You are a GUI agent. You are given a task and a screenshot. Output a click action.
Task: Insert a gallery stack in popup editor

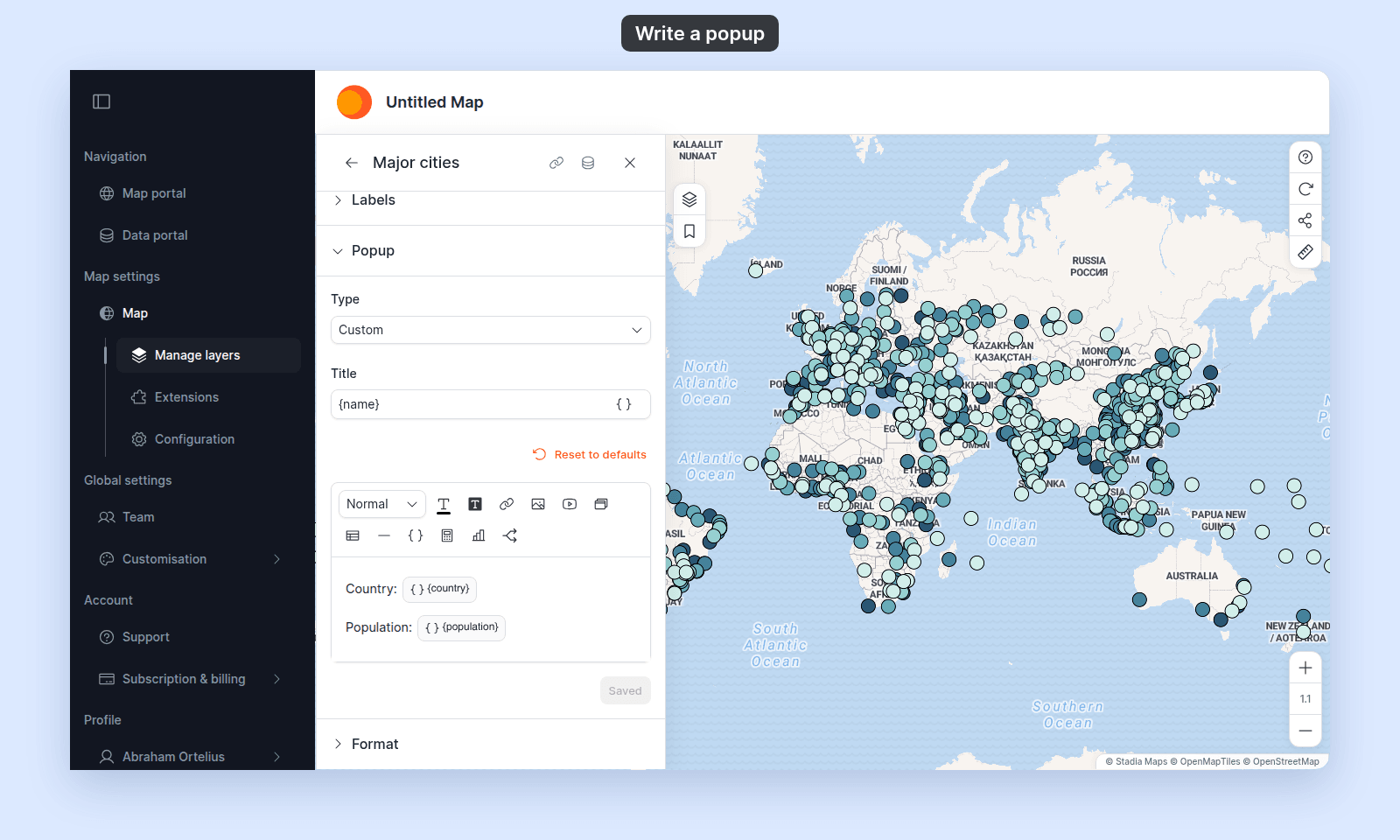tap(601, 504)
